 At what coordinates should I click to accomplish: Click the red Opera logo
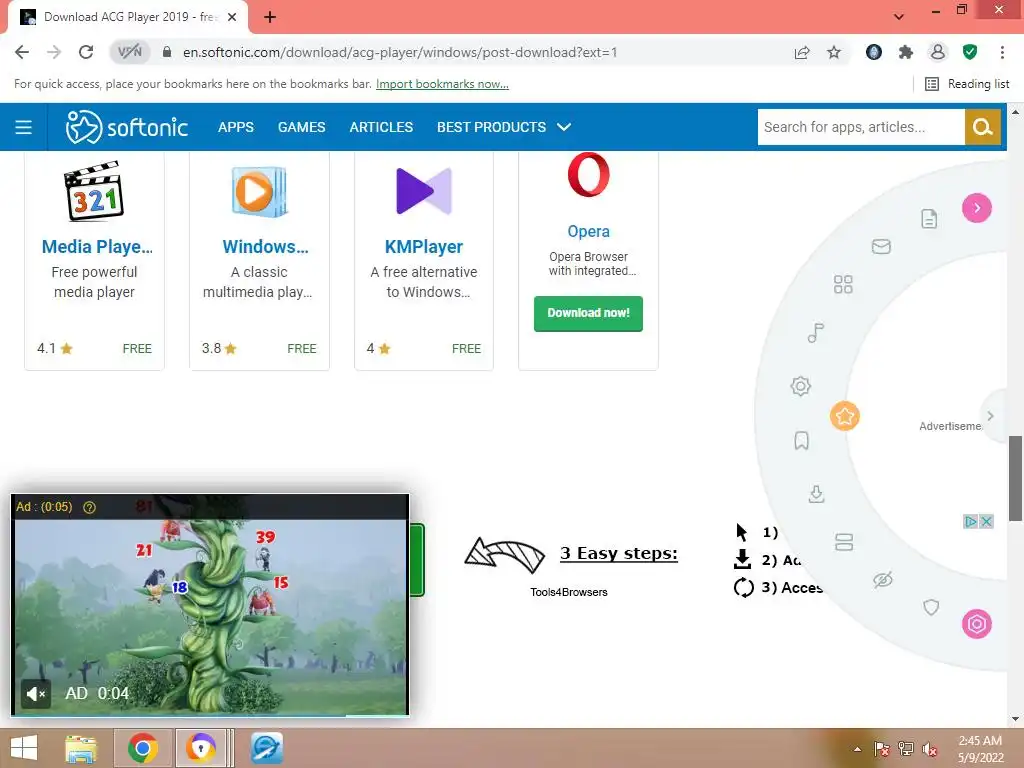[588, 174]
